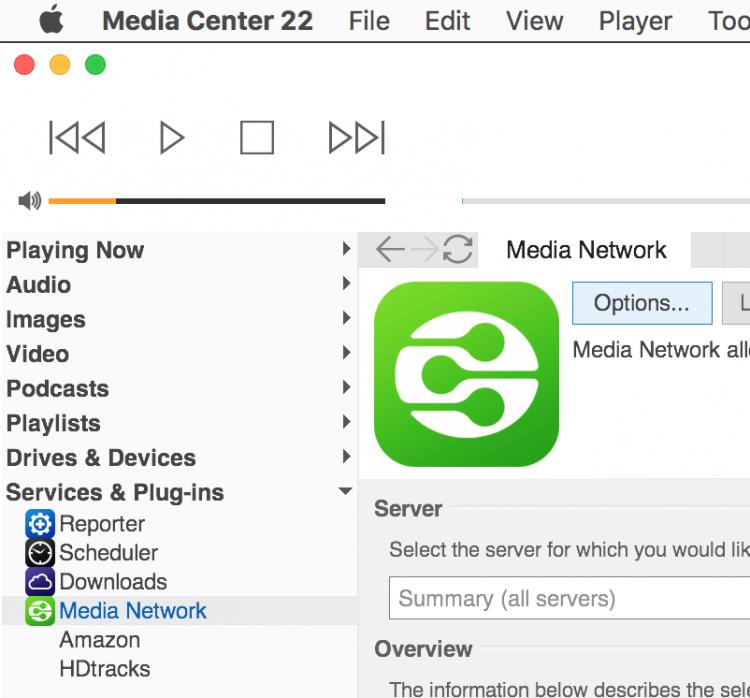Open the View menu

click(x=534, y=21)
